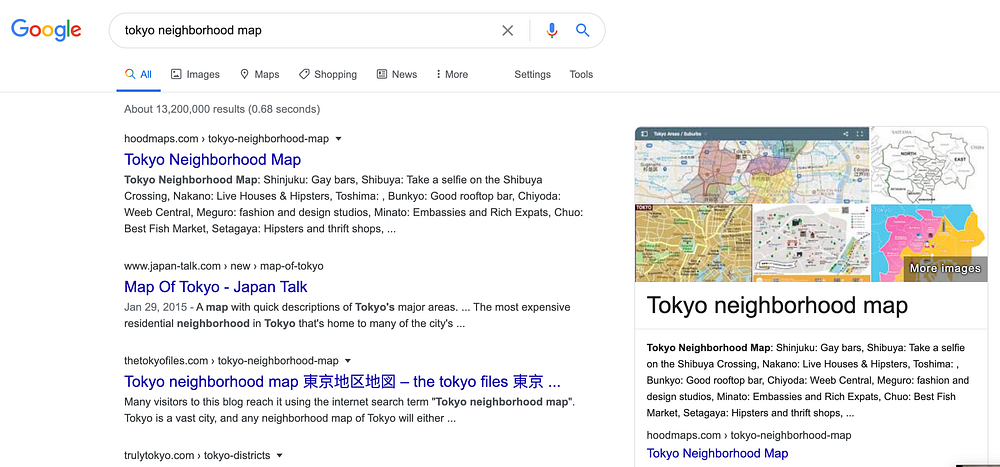The image size is (1000, 467).
Task: Submit search with magnifying glass icon
Action: coord(582,30)
